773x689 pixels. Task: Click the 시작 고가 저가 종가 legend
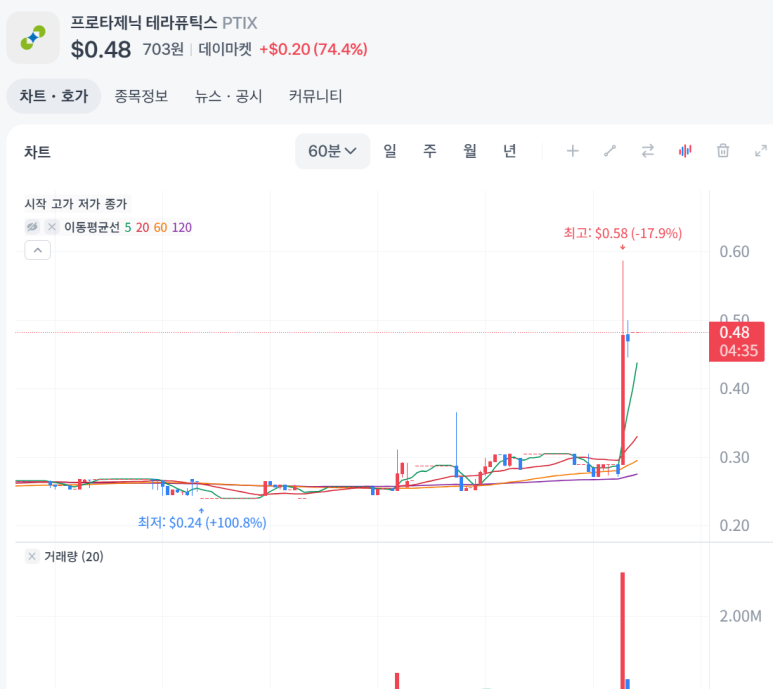pos(76,204)
